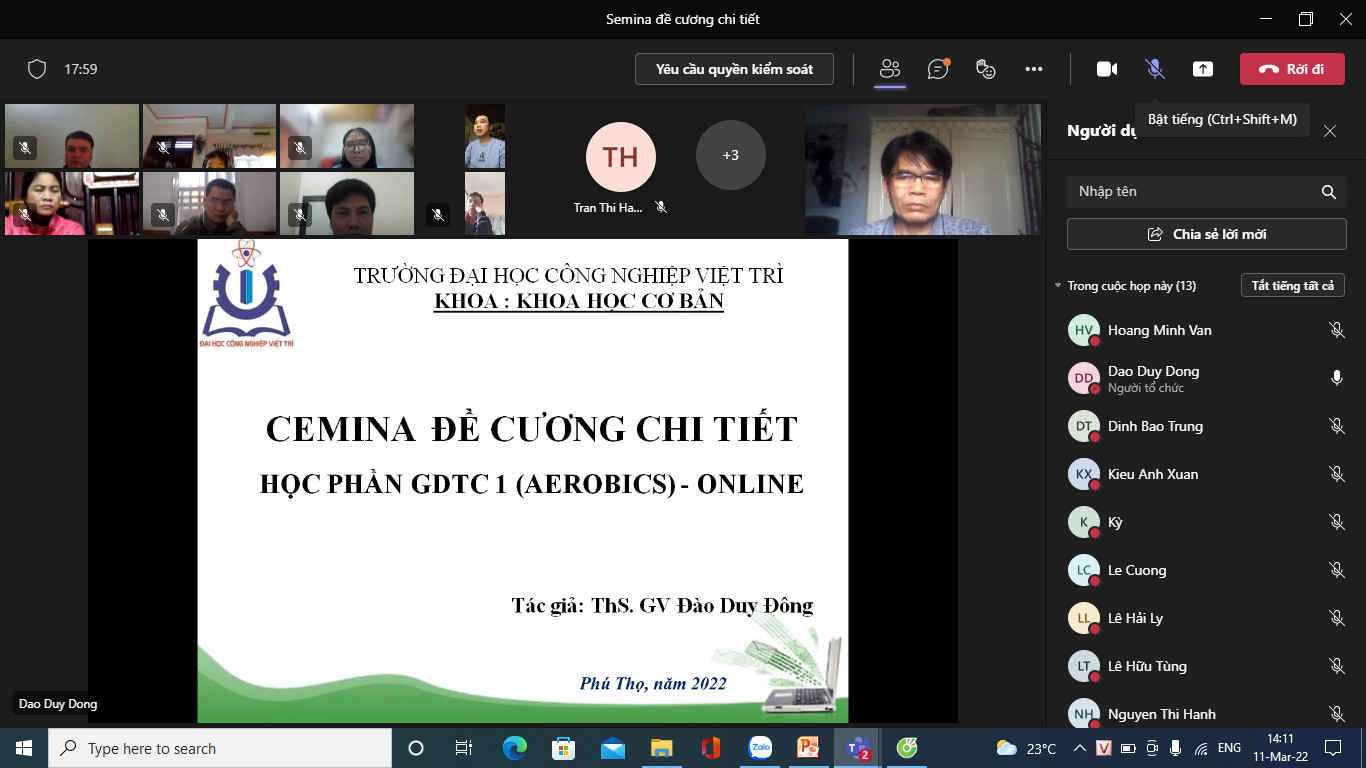Click Chia sẻ lời mời button
Viewport: 1366px width, 768px height.
(1206, 234)
